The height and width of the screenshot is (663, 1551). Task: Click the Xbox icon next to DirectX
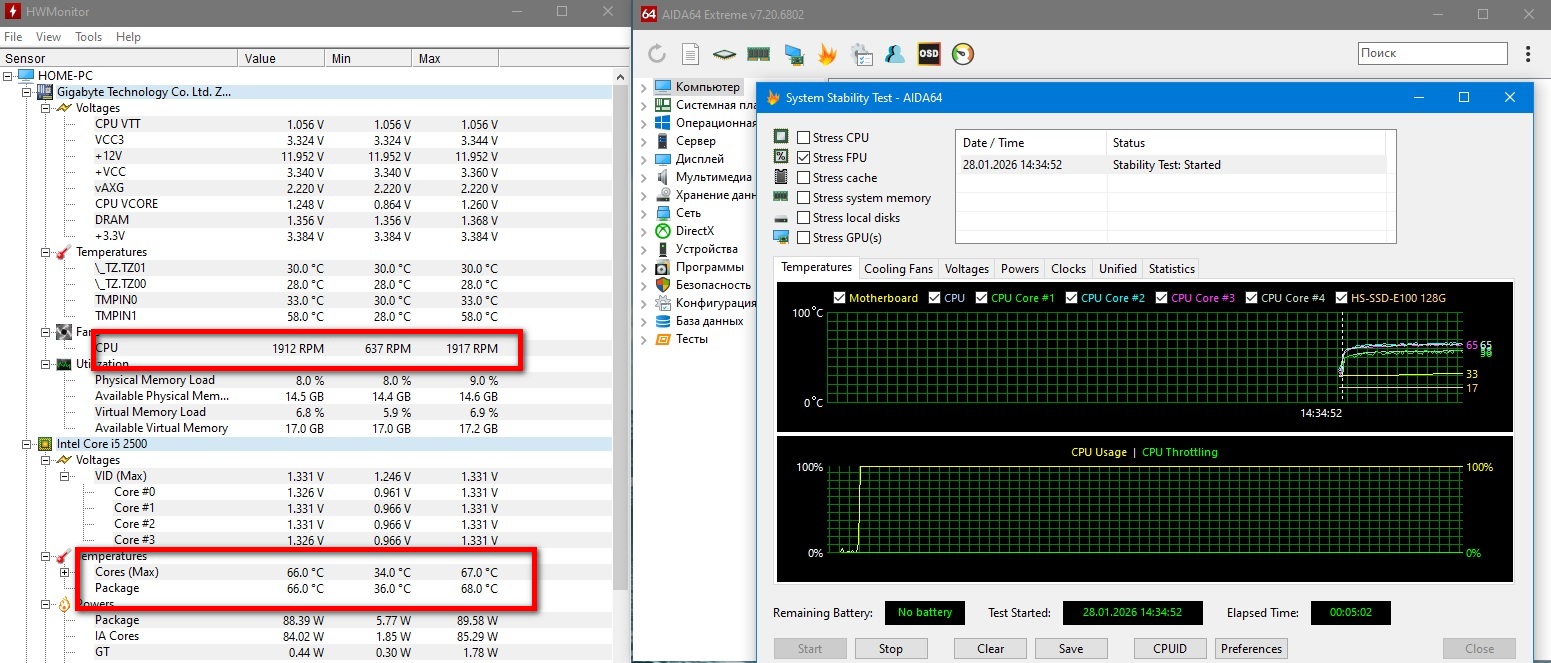pyautogui.click(x=662, y=231)
